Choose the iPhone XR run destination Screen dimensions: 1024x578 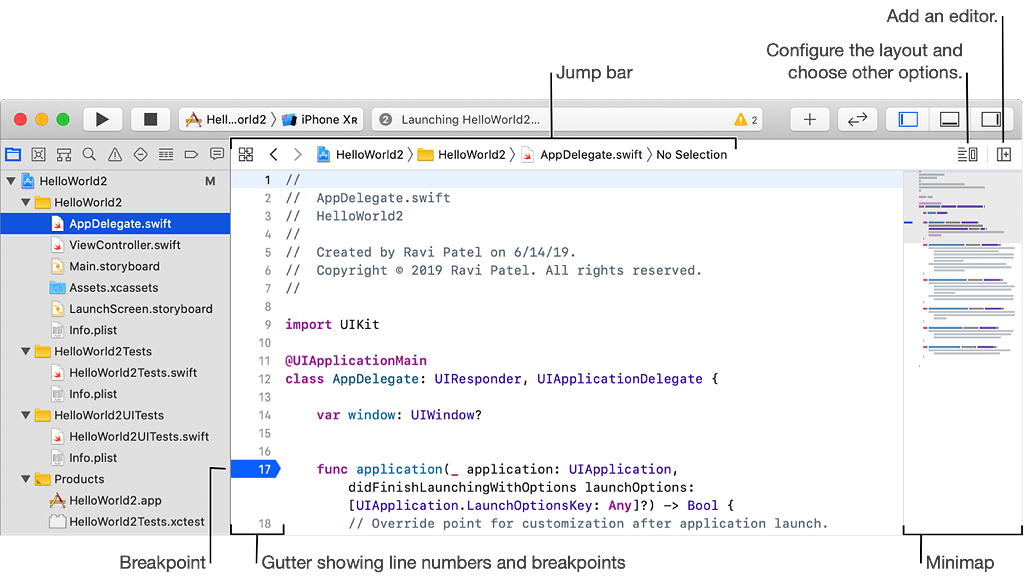(320, 120)
